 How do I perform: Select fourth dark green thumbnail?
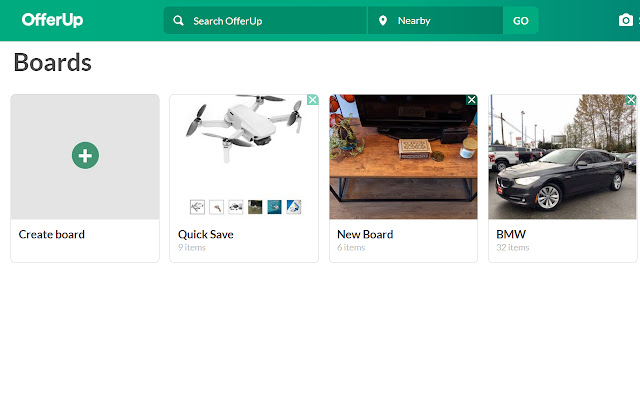255,207
